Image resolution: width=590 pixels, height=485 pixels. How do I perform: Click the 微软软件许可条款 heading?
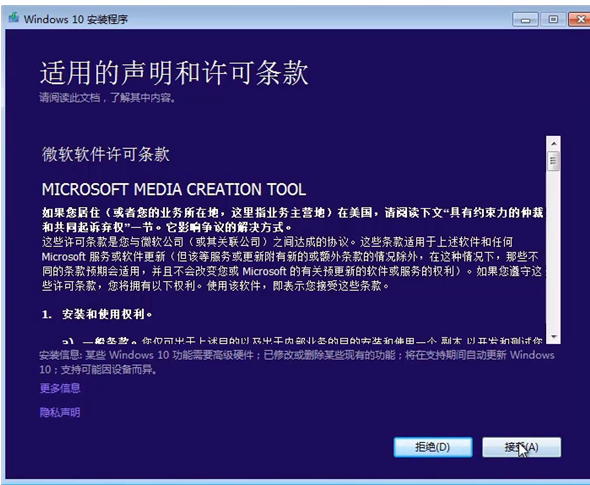coord(105,154)
